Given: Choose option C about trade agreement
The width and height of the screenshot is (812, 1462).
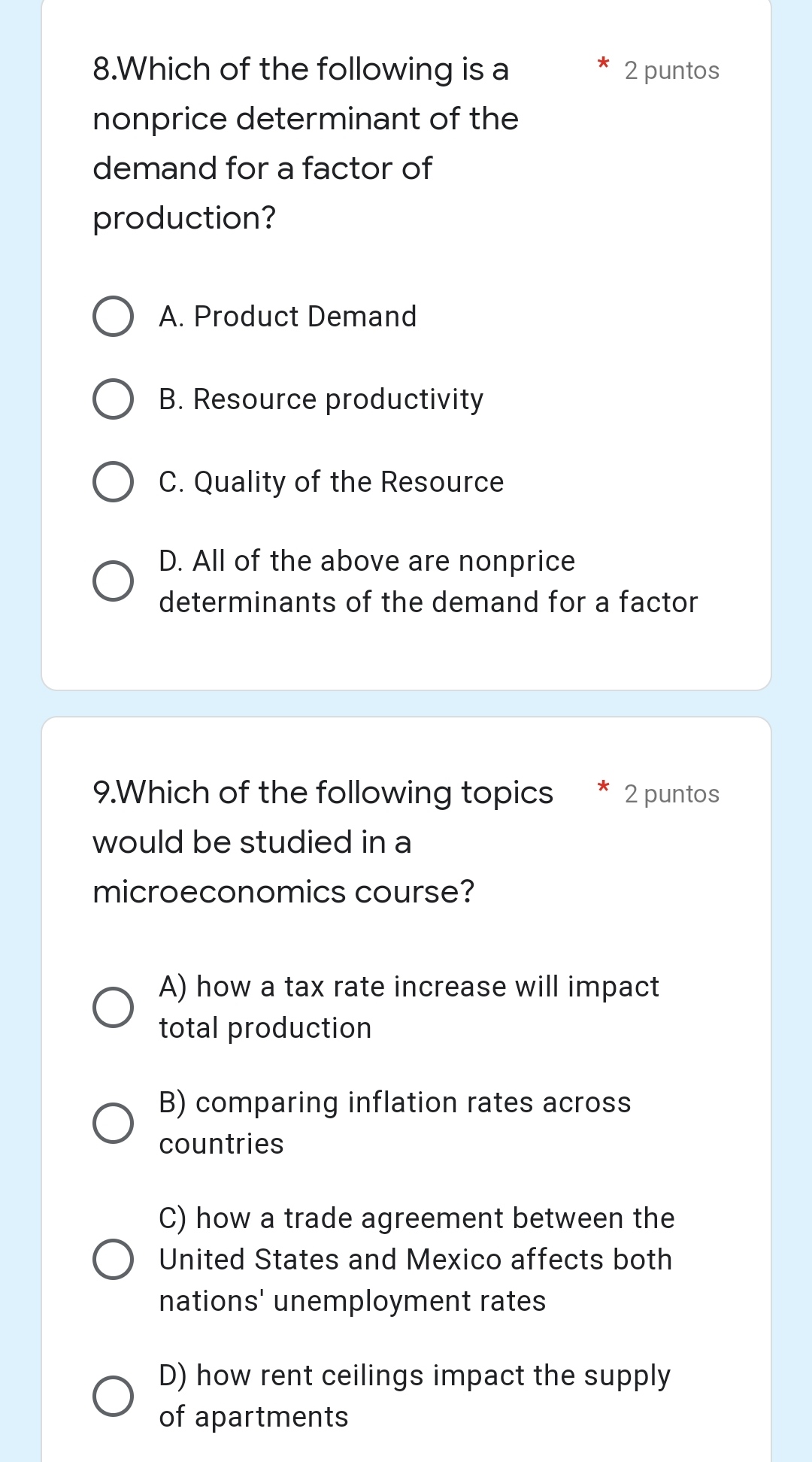Looking at the screenshot, I should [x=113, y=1260].
